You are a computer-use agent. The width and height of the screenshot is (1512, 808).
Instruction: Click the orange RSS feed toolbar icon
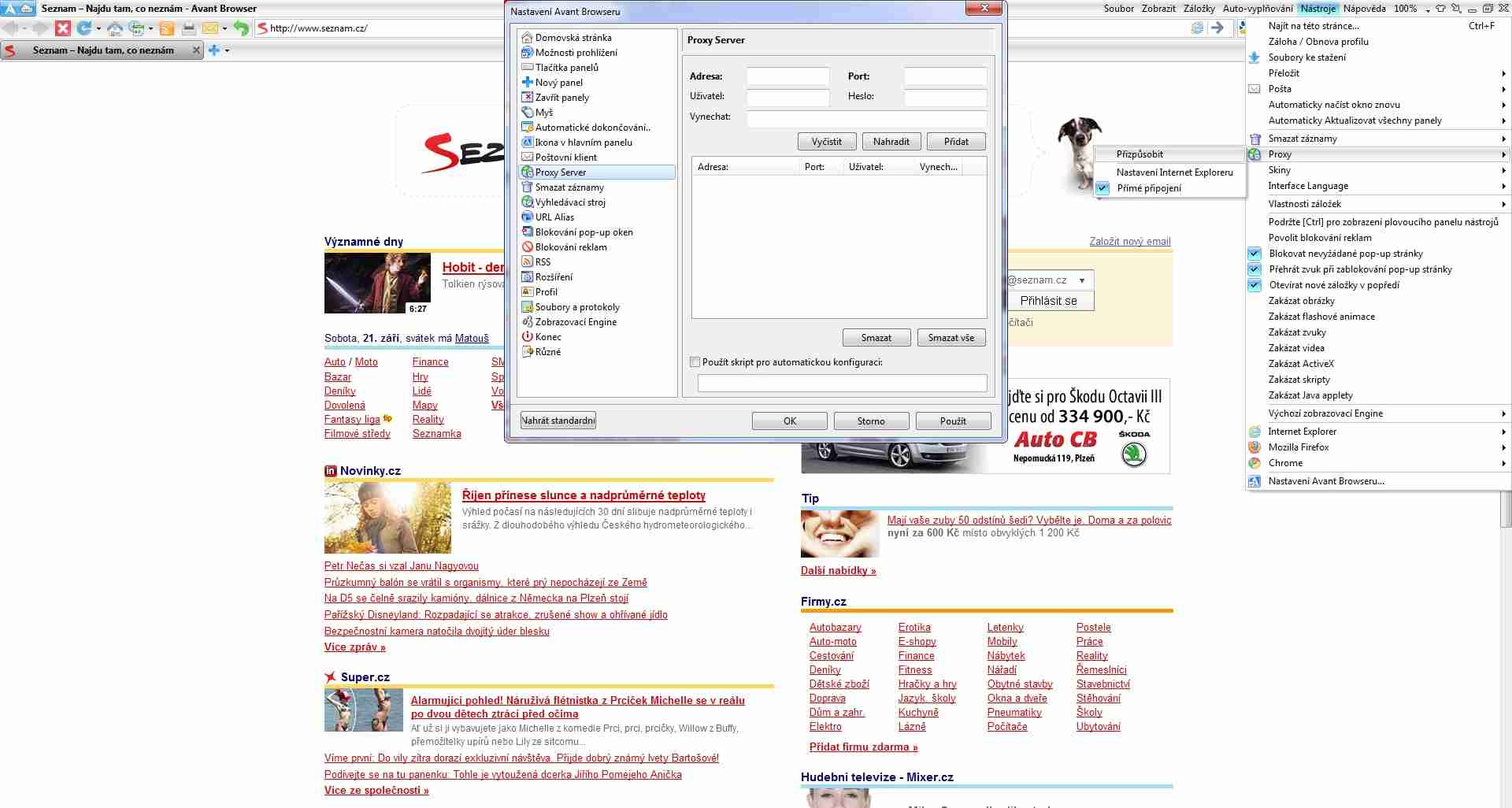tap(167, 28)
